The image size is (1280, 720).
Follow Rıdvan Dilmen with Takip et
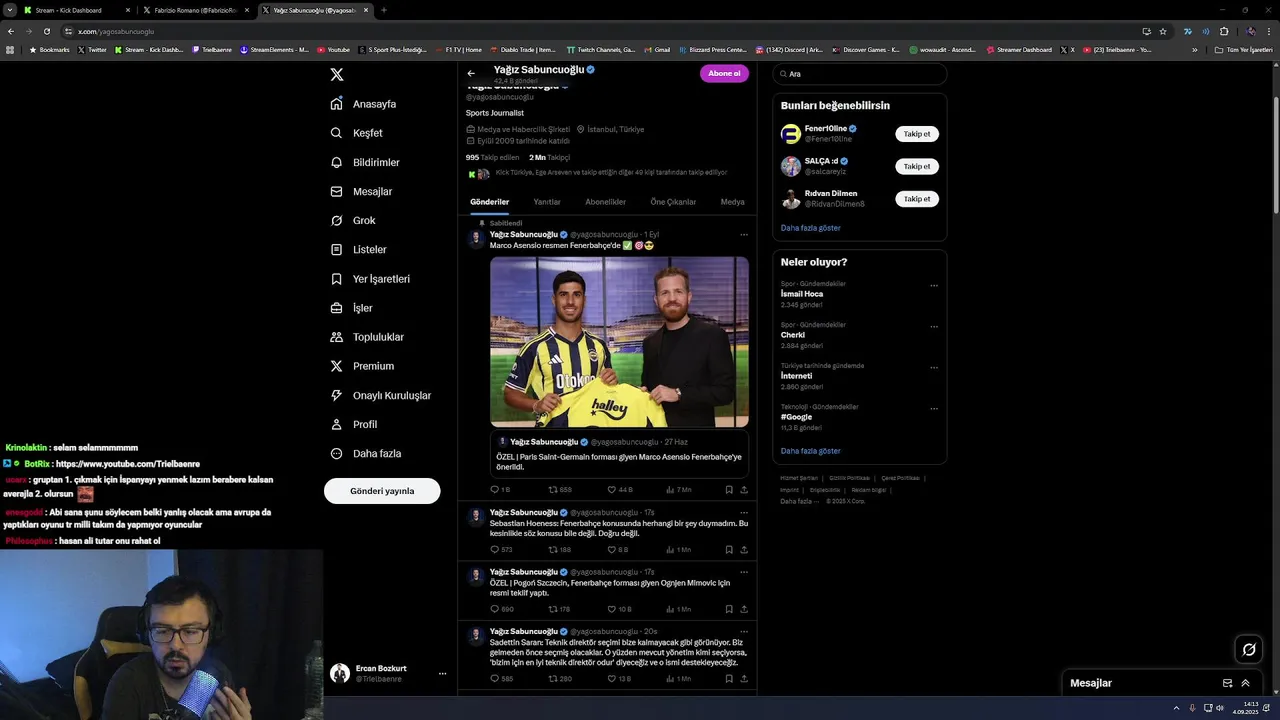[917, 199]
